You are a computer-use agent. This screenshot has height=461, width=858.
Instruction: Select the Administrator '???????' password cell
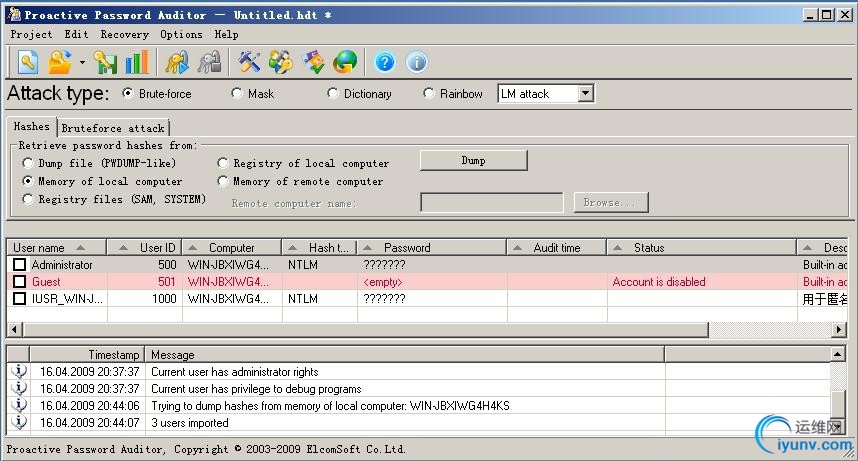point(432,264)
